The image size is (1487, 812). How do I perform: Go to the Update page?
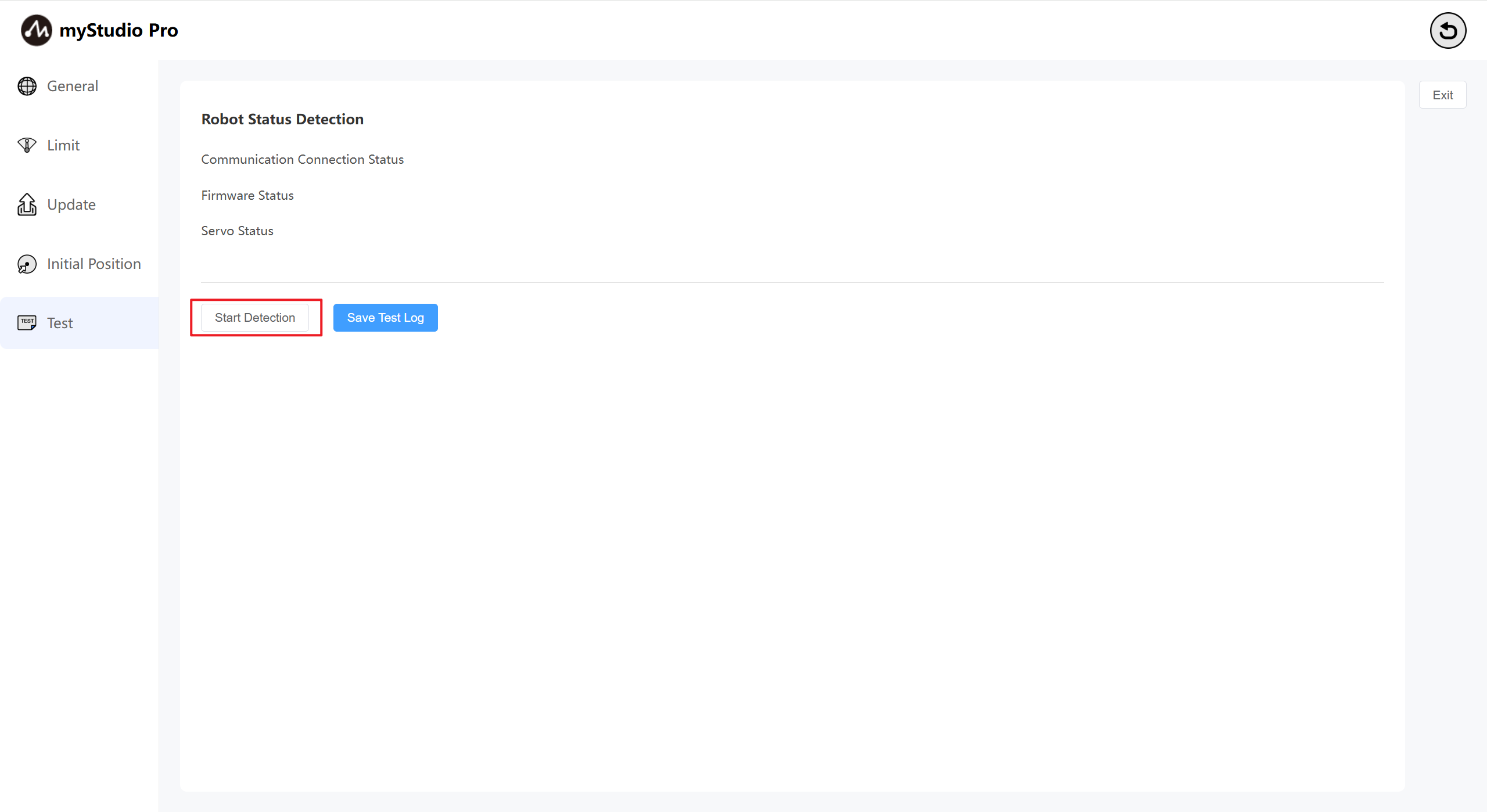tap(71, 204)
